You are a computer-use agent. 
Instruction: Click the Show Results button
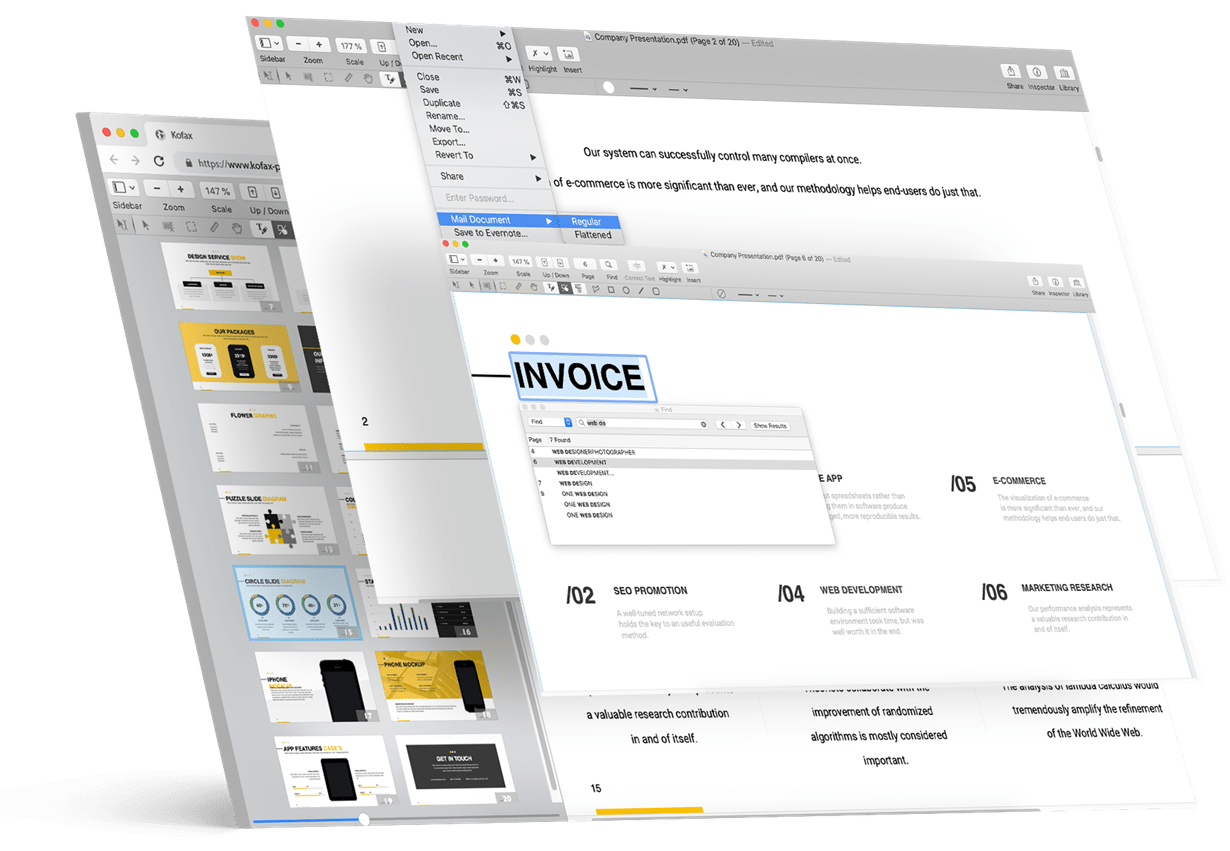770,426
